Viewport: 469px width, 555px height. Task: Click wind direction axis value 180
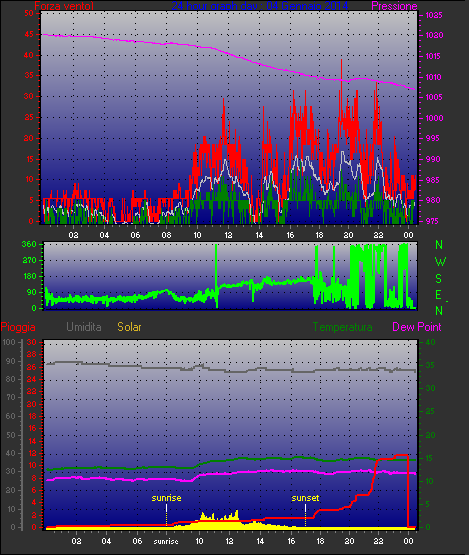pos(30,276)
